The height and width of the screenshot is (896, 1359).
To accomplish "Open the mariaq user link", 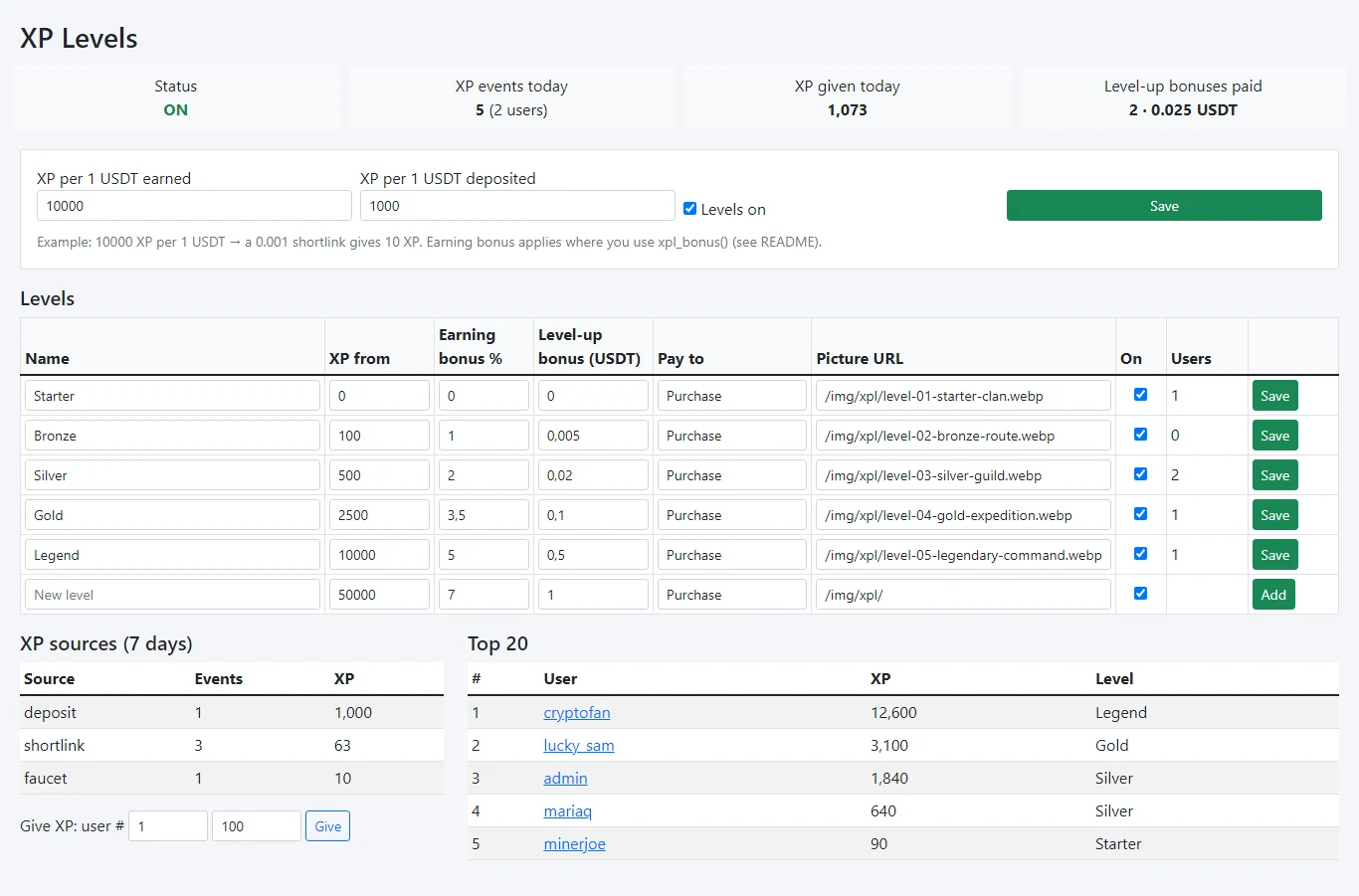I will coord(567,811).
